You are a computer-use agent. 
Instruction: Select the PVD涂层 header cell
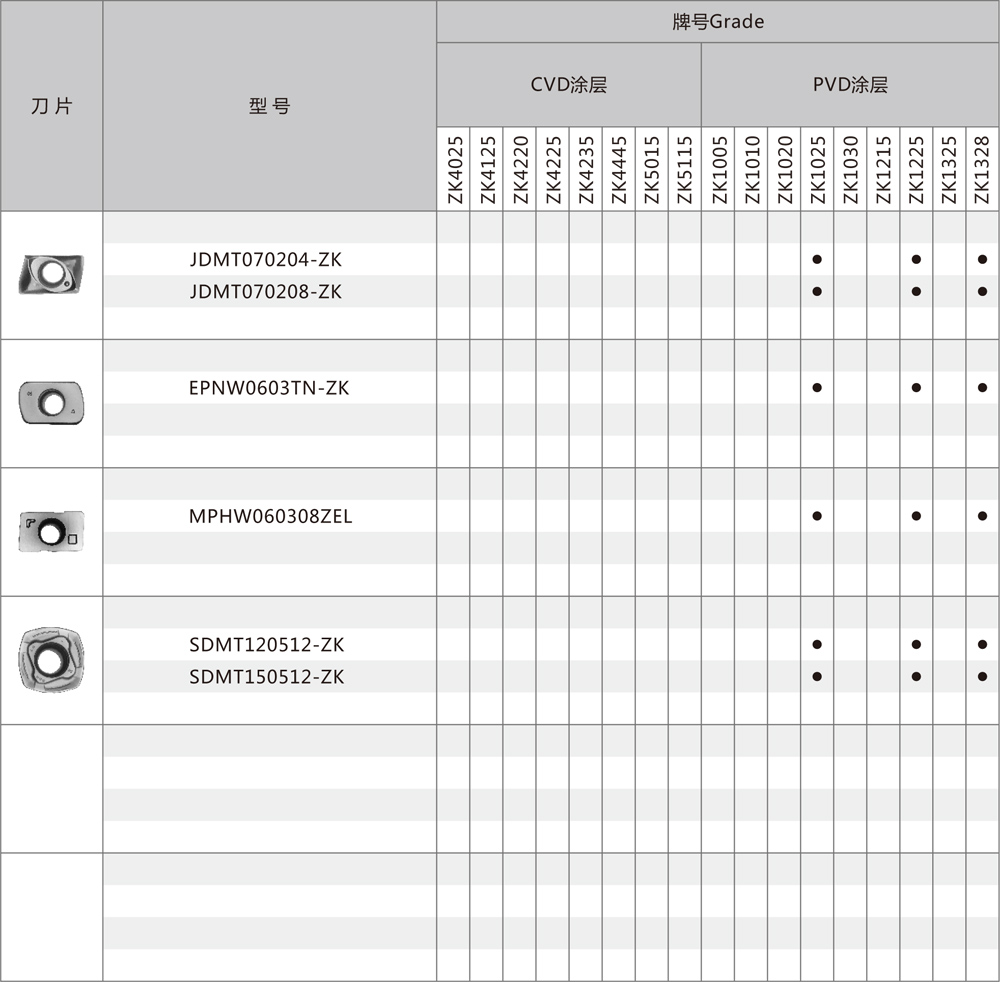[x=849, y=85]
